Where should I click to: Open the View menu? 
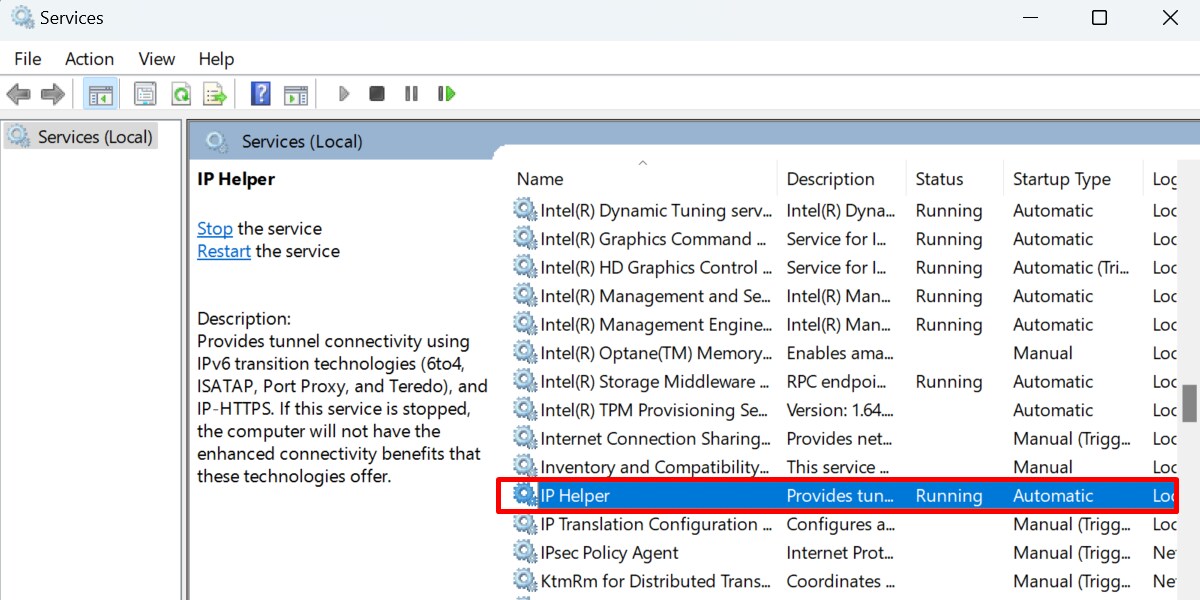tap(156, 58)
